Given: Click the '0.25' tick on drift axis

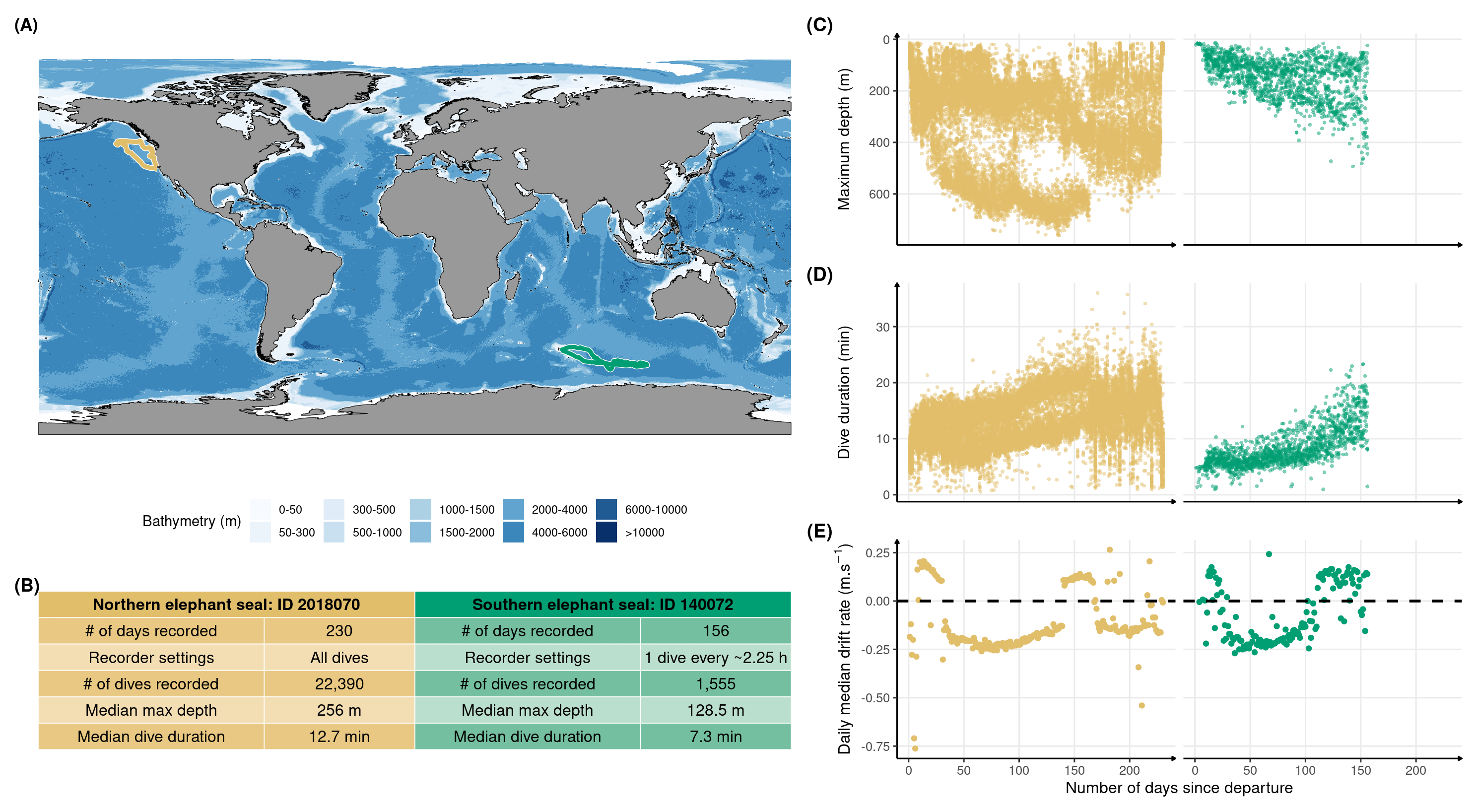Looking at the screenshot, I should coord(877,553).
